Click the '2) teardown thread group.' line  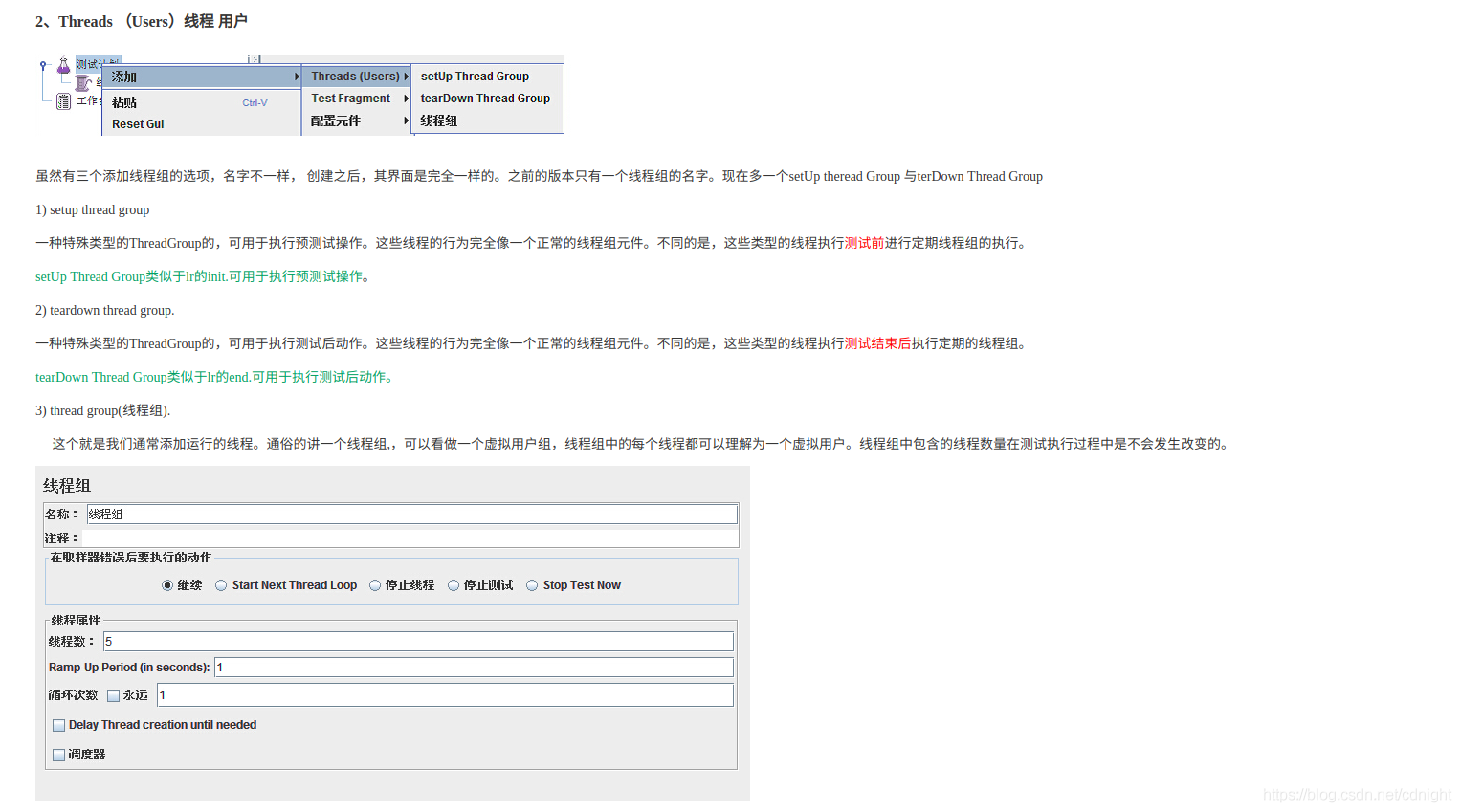tap(105, 310)
